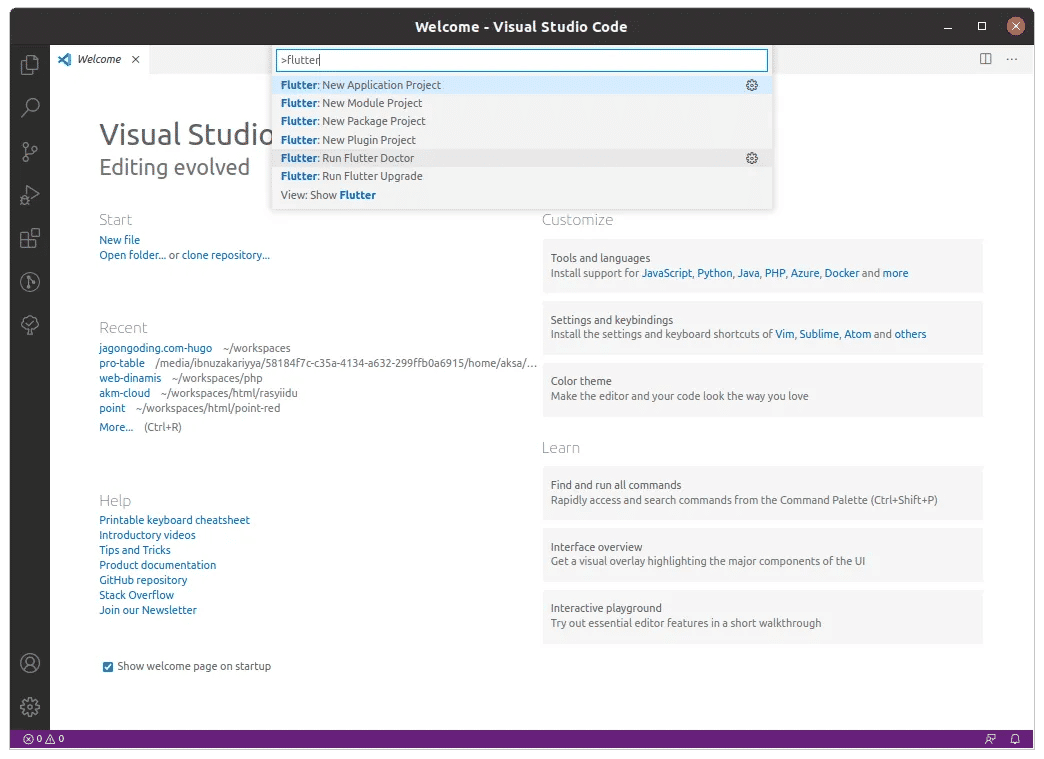The height and width of the screenshot is (759, 1044).
Task: Open the editor More Actions ellipsis
Action: 1012,59
